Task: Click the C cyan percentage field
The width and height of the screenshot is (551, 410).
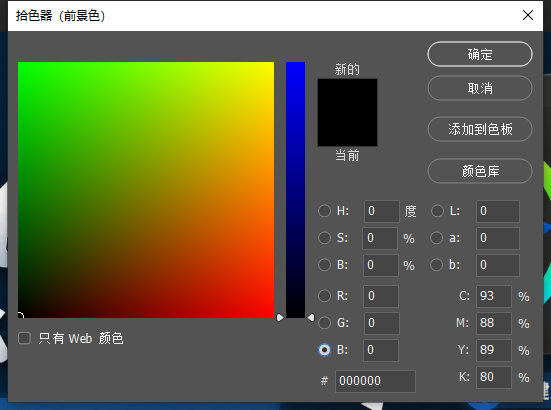Action: pos(494,296)
